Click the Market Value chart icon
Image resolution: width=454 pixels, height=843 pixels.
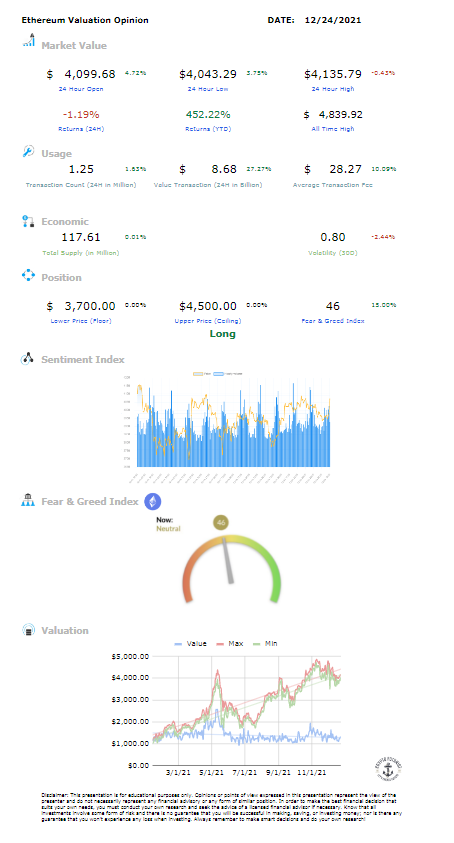(x=29, y=40)
